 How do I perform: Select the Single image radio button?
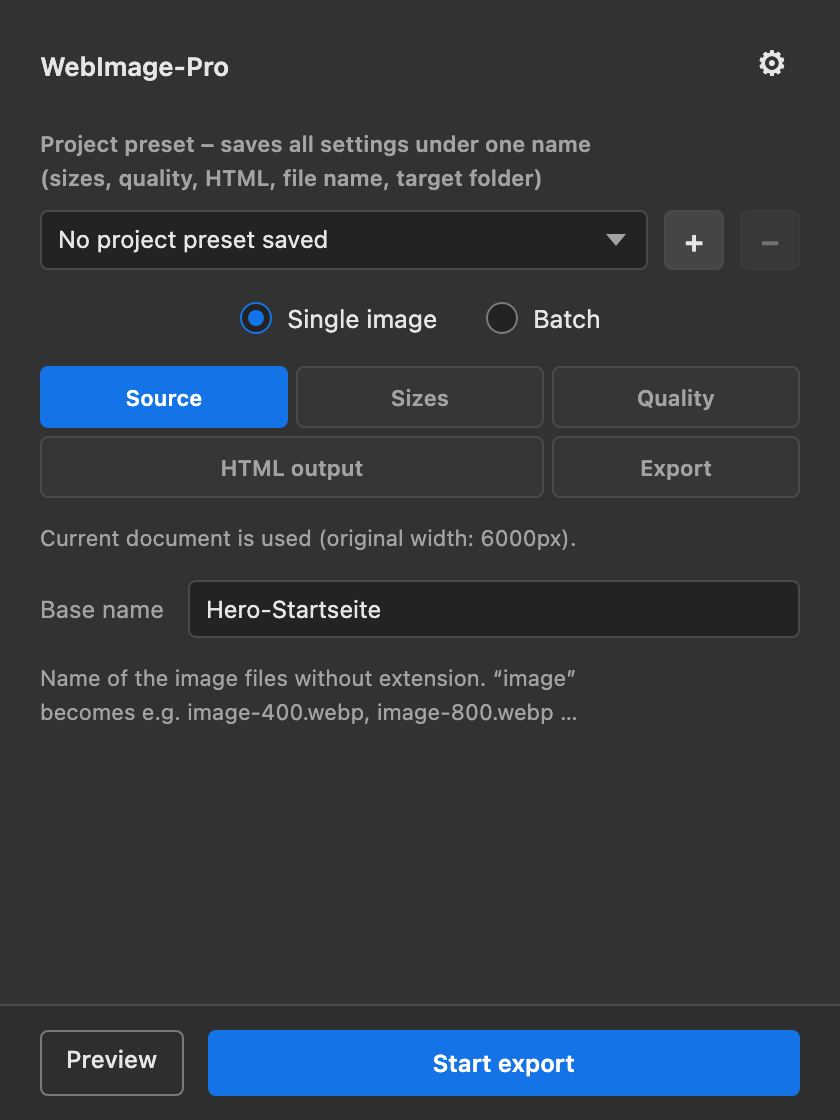point(256,319)
